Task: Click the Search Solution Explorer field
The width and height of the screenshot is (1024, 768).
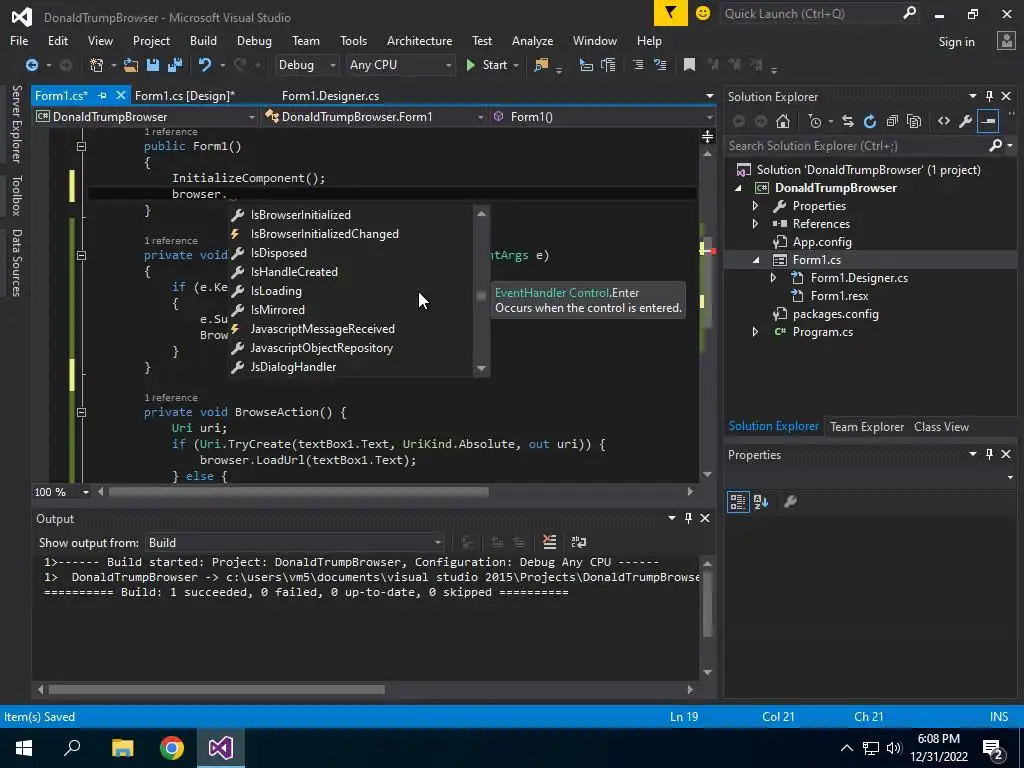Action: point(858,146)
